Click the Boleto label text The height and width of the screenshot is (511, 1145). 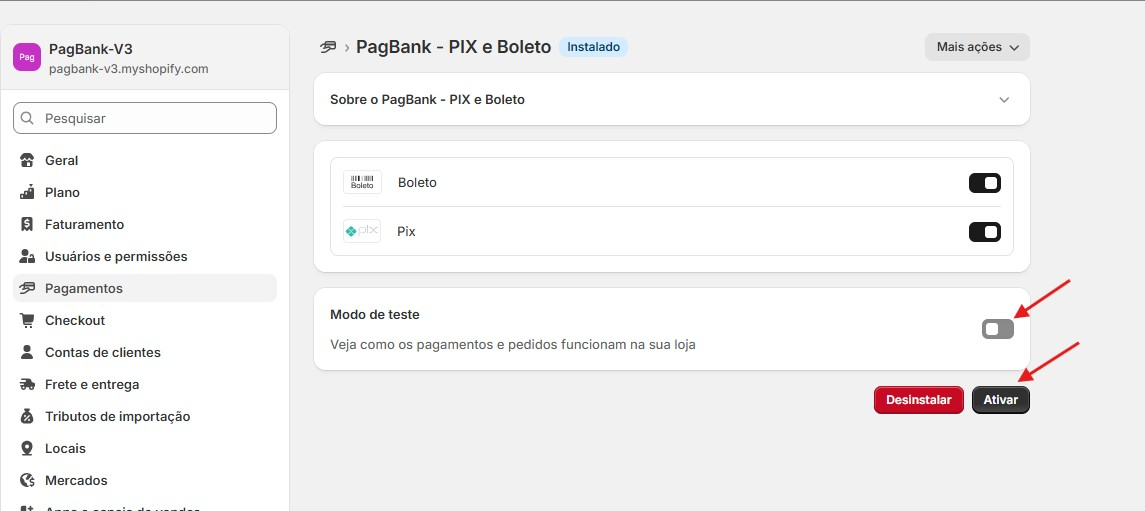[417, 183]
